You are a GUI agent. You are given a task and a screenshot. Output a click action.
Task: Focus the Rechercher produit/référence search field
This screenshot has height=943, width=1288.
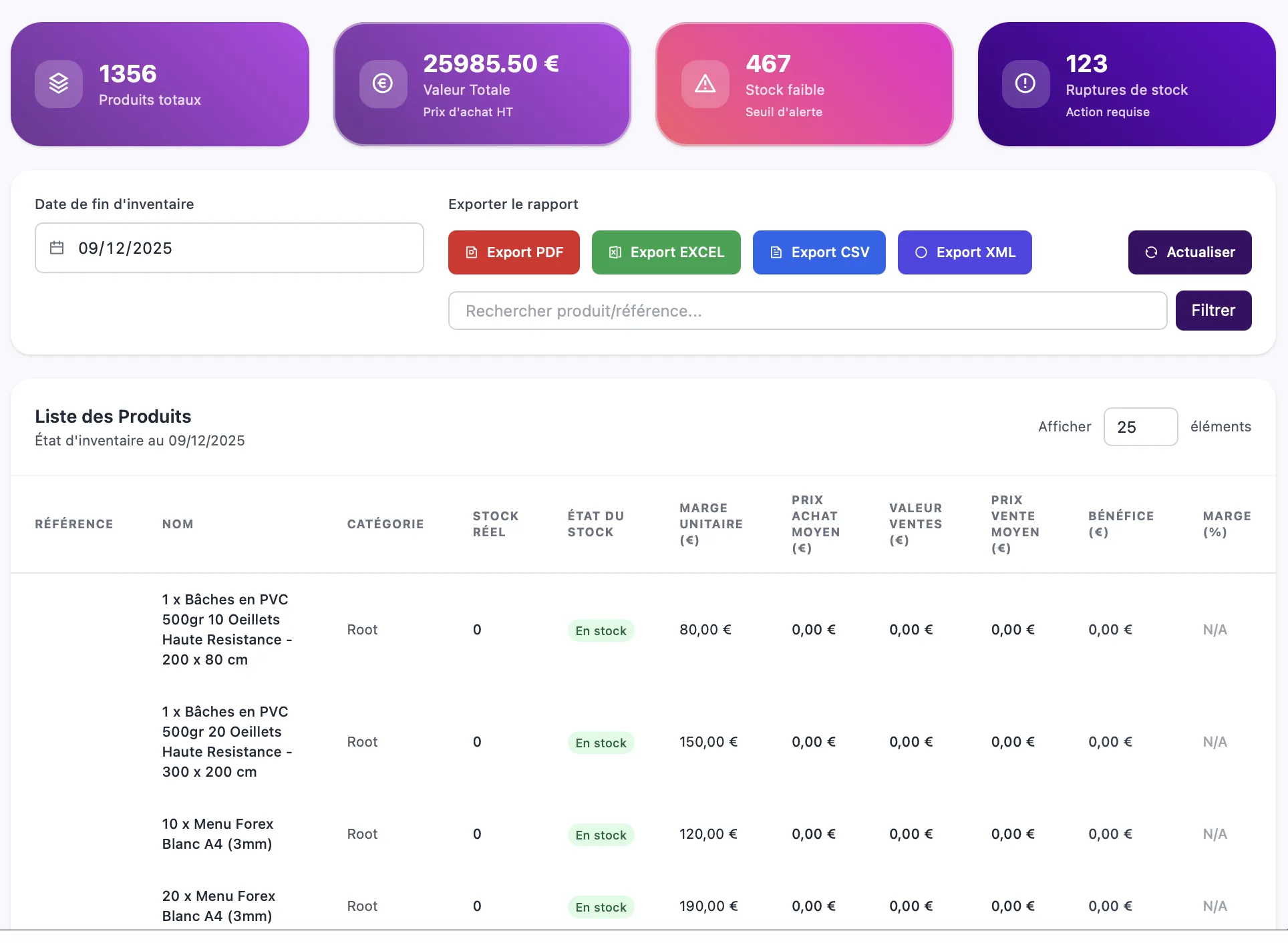click(808, 311)
